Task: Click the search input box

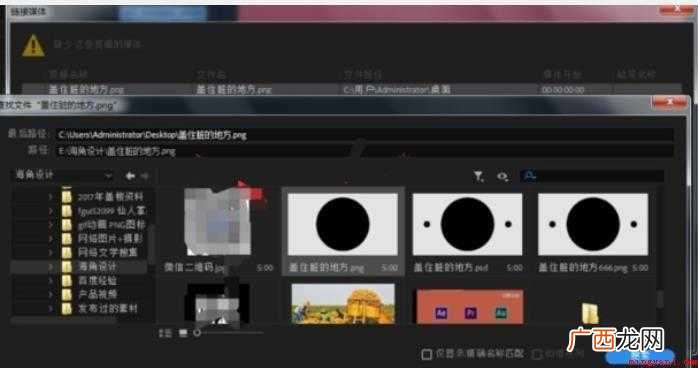Action: (592, 176)
